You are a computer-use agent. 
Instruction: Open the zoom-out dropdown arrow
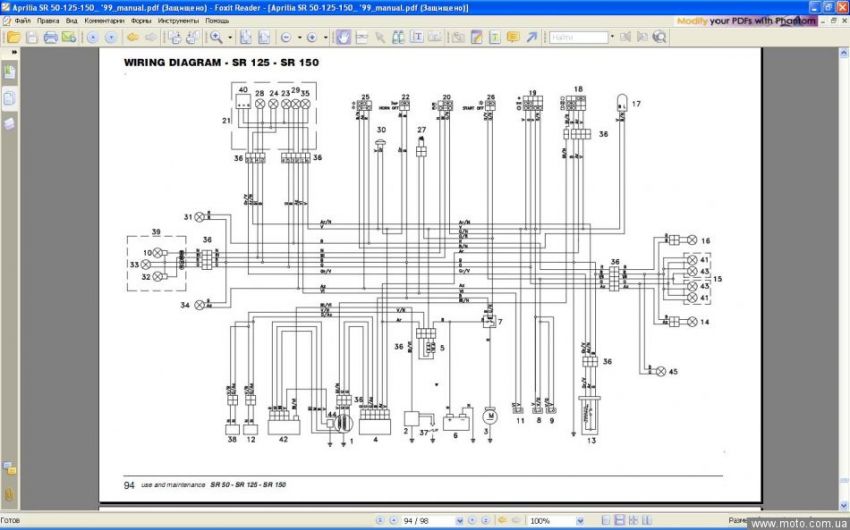point(299,37)
